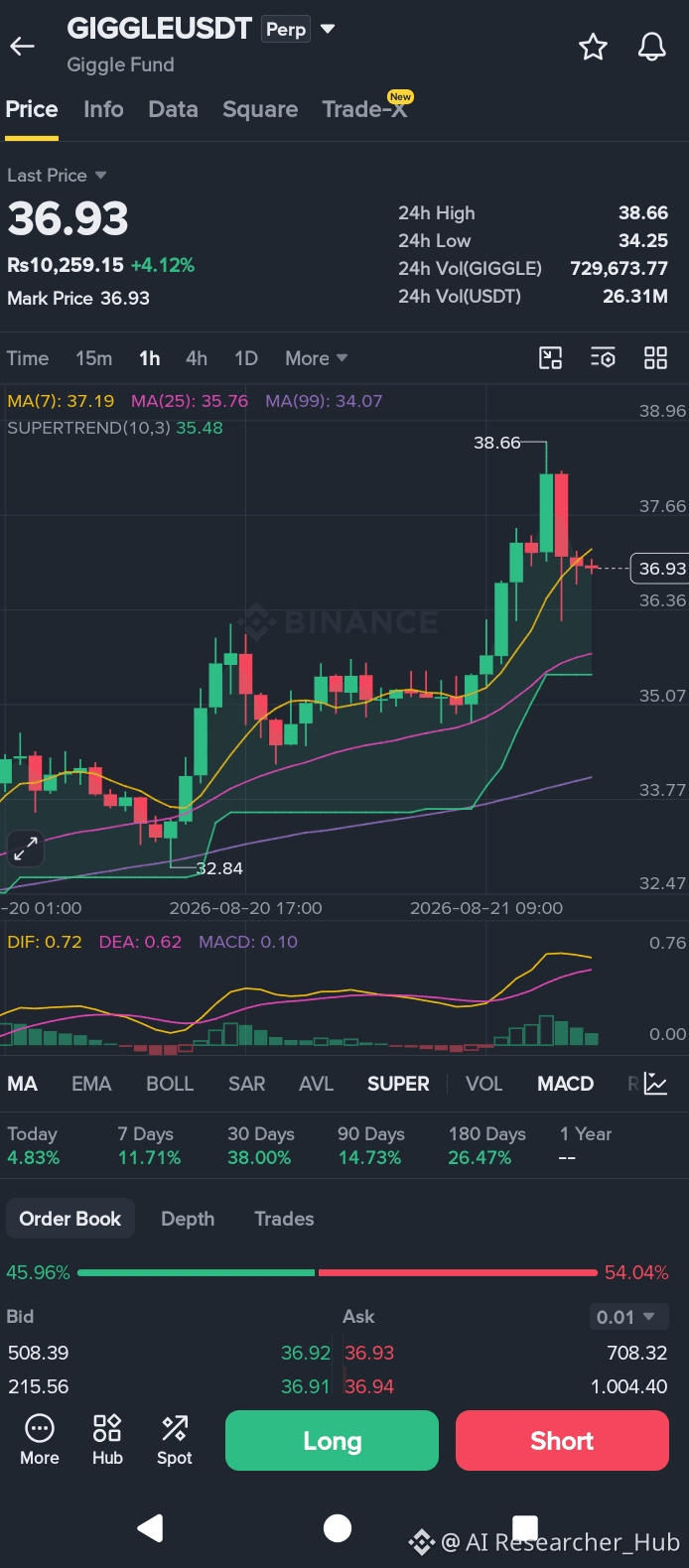Toggle the AVL indicator
Screen dimensions: 689x1568
click(317, 1084)
